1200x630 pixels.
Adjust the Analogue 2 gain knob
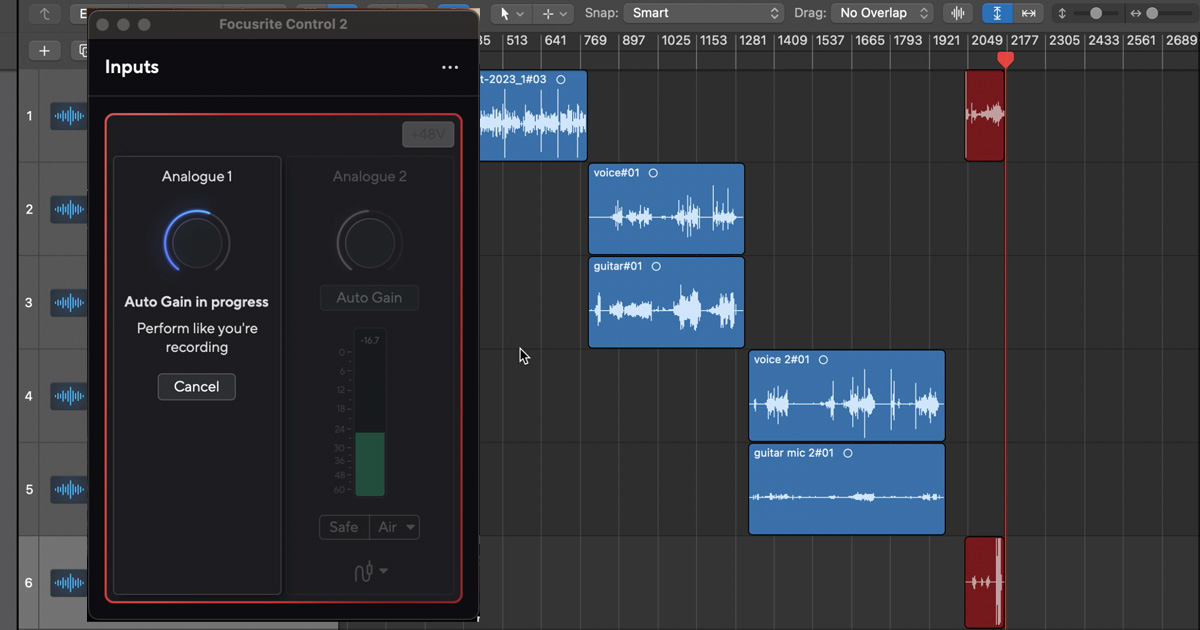click(x=369, y=242)
